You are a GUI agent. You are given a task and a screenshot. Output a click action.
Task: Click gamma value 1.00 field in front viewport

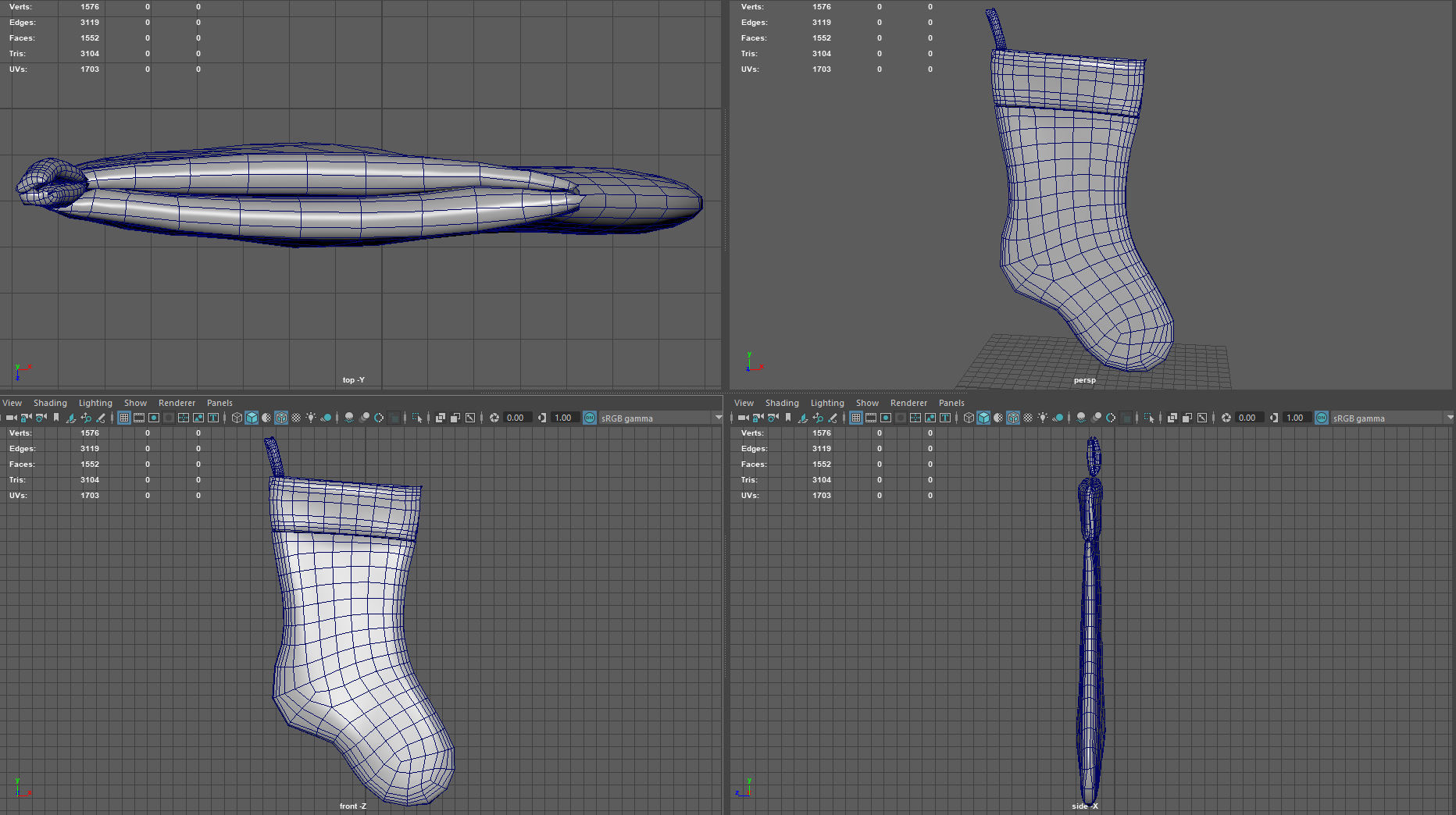564,418
